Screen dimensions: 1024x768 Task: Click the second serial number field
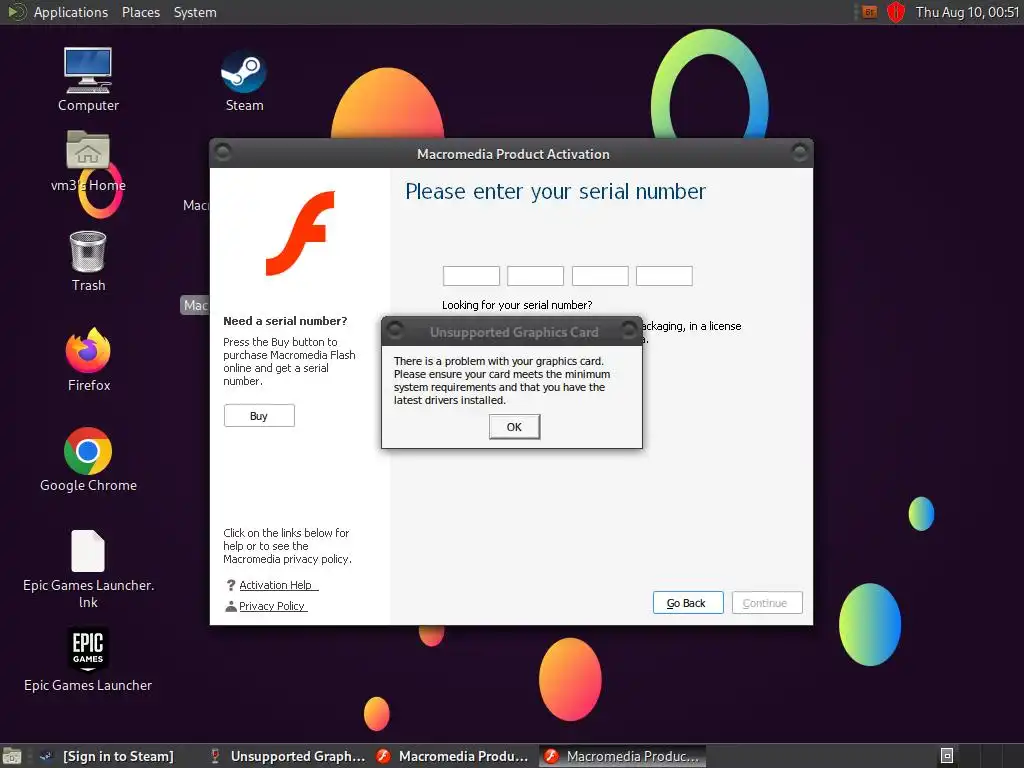click(x=535, y=276)
